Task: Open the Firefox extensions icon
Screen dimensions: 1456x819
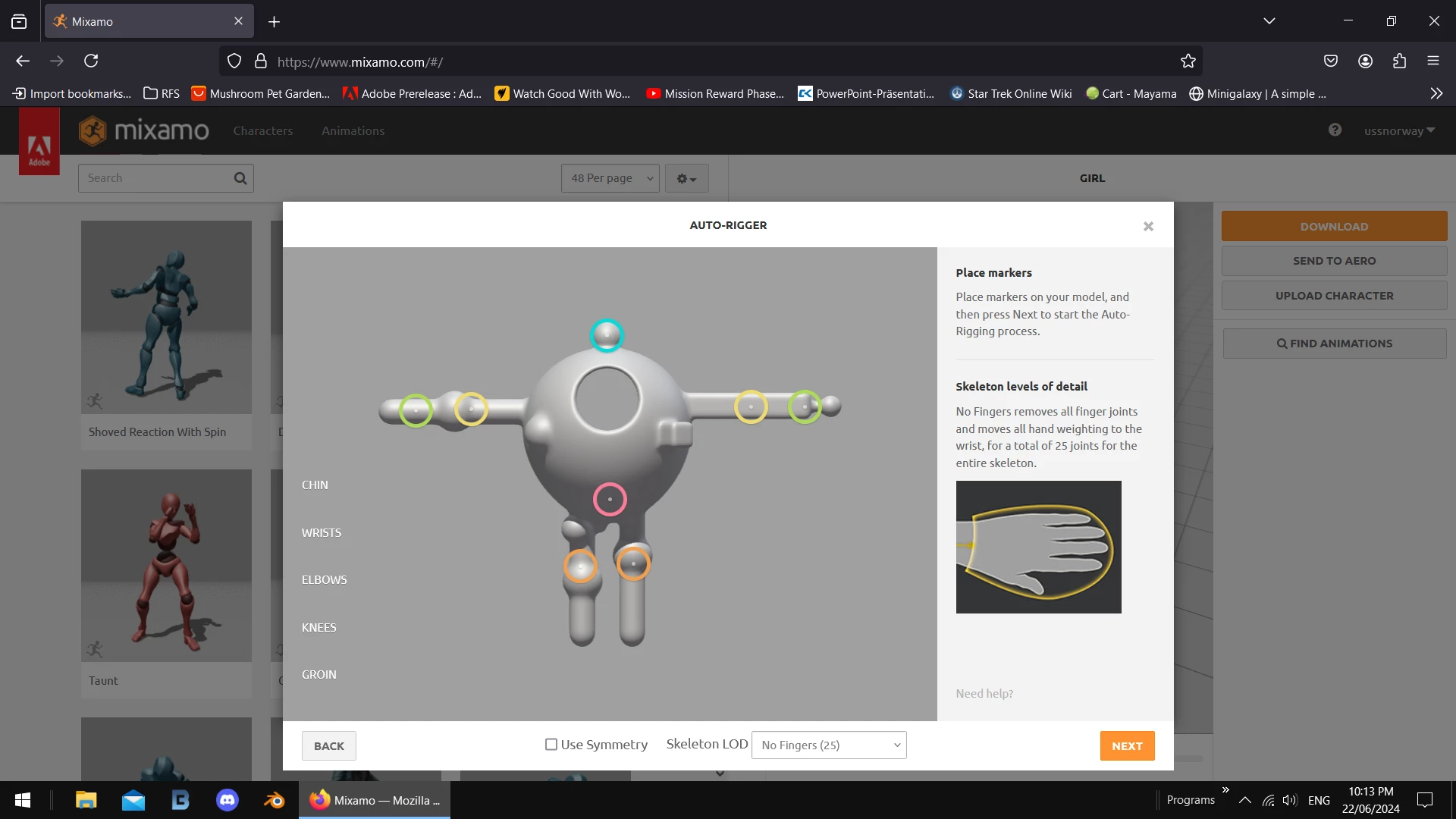Action: (x=1399, y=61)
